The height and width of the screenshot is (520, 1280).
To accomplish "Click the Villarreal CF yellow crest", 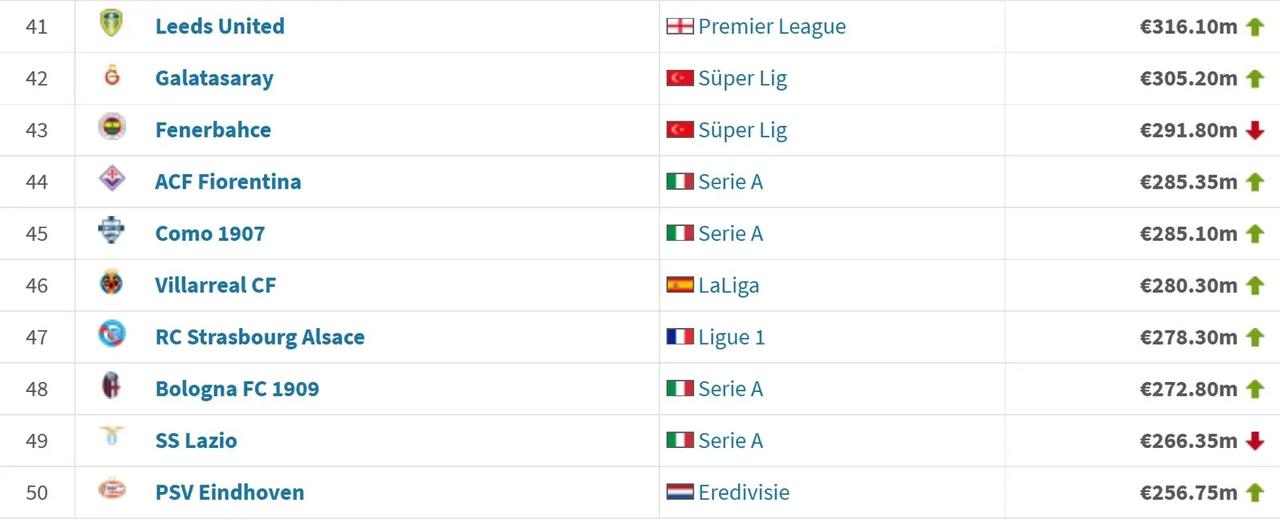I will point(111,284).
